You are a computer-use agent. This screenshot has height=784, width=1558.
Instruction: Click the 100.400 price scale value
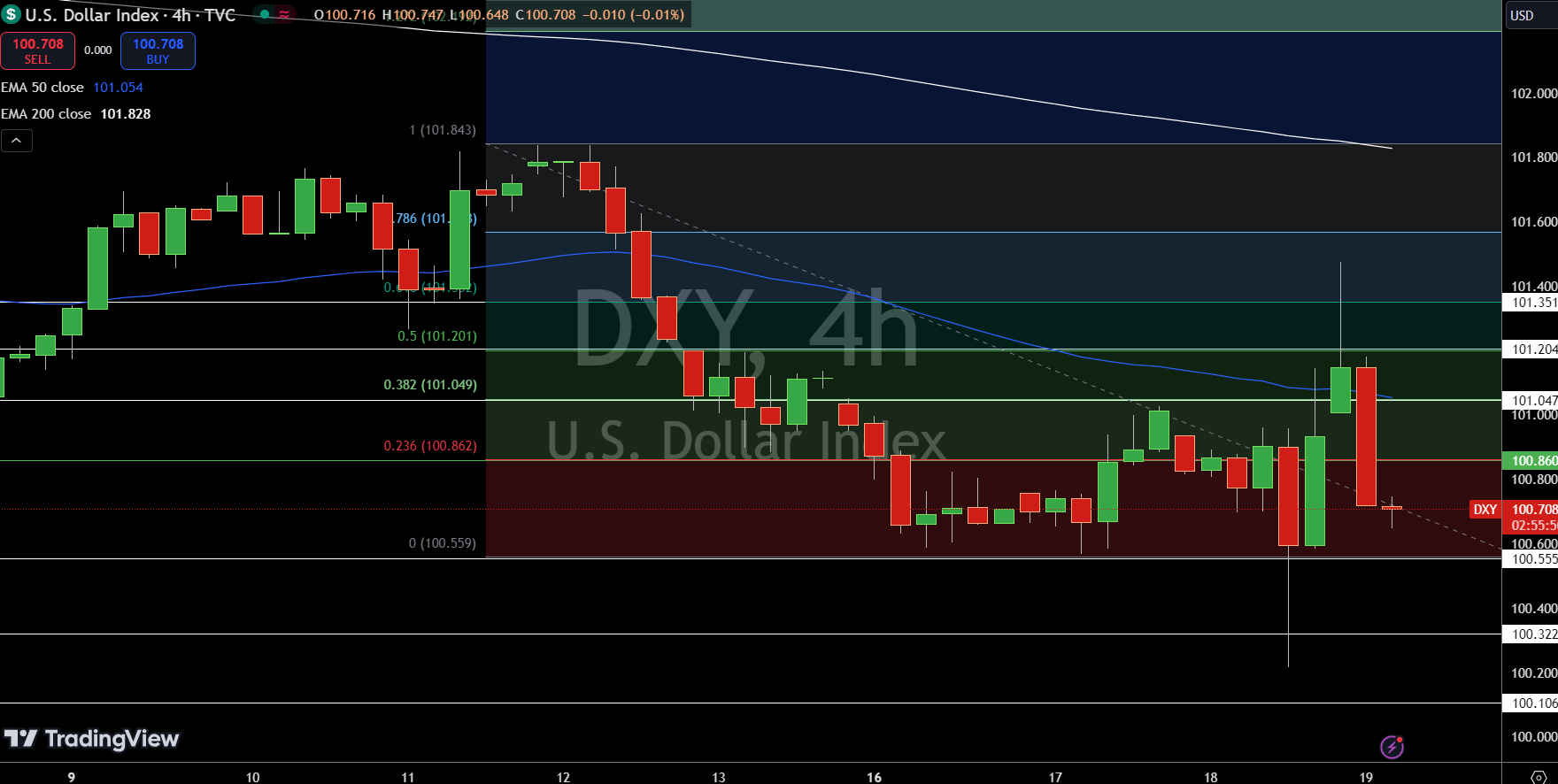(x=1533, y=609)
